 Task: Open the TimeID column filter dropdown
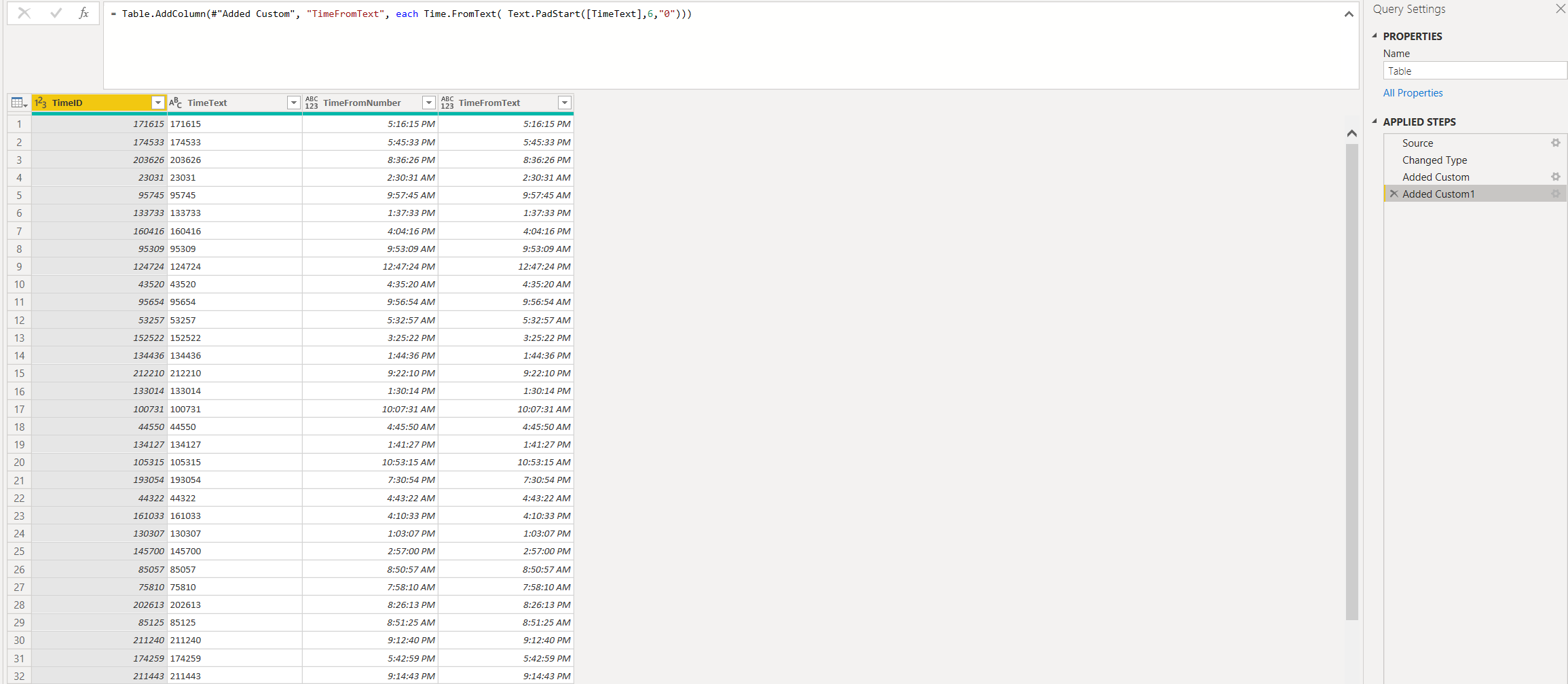pyautogui.click(x=158, y=103)
